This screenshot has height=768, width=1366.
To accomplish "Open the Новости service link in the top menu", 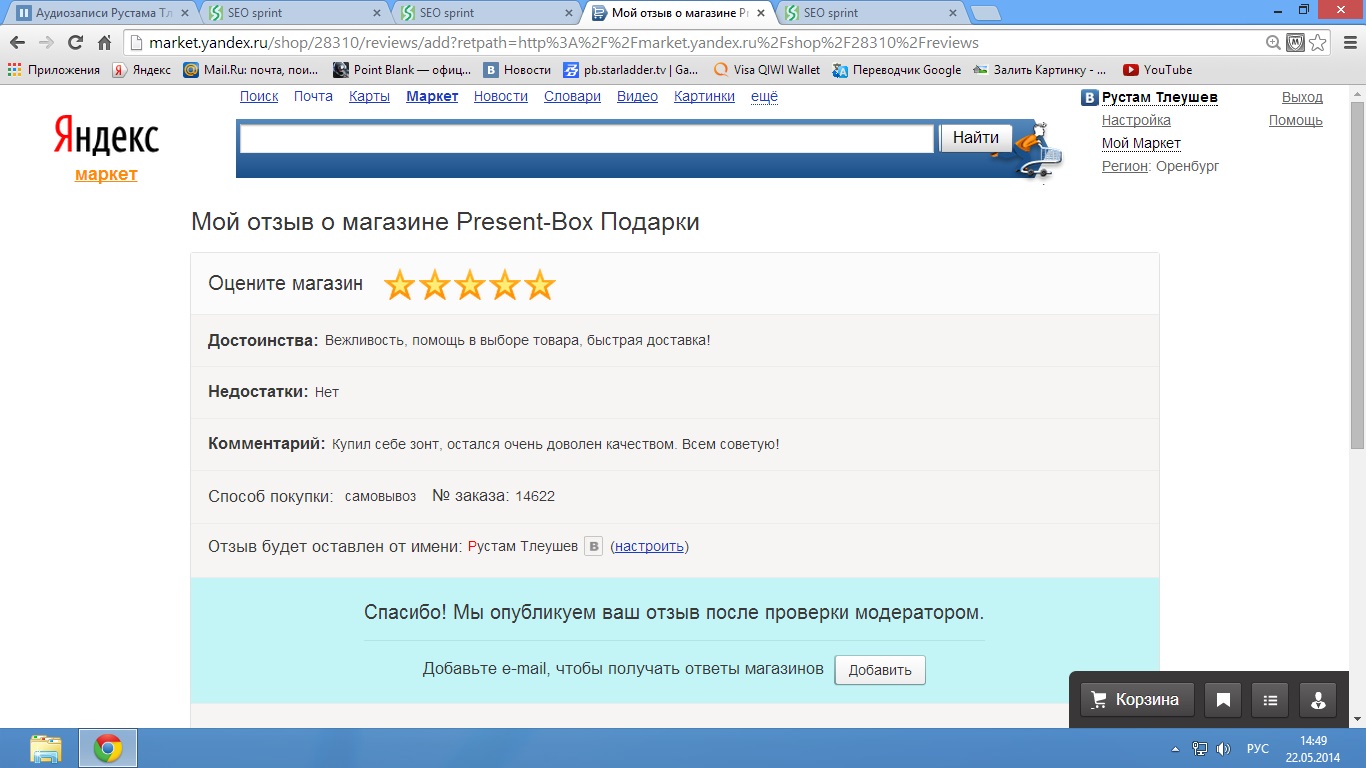I will click(501, 96).
